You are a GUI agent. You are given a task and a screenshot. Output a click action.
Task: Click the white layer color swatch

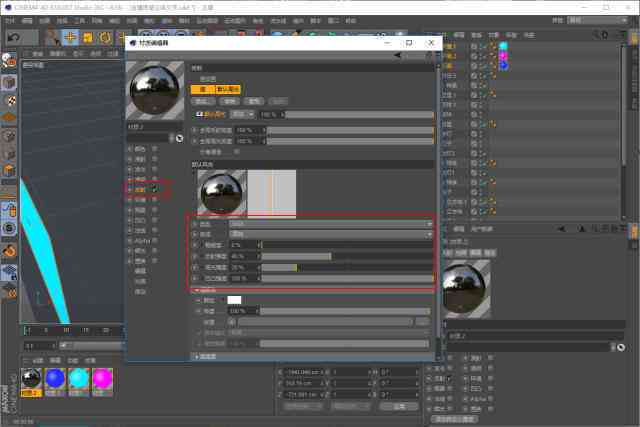pos(234,300)
